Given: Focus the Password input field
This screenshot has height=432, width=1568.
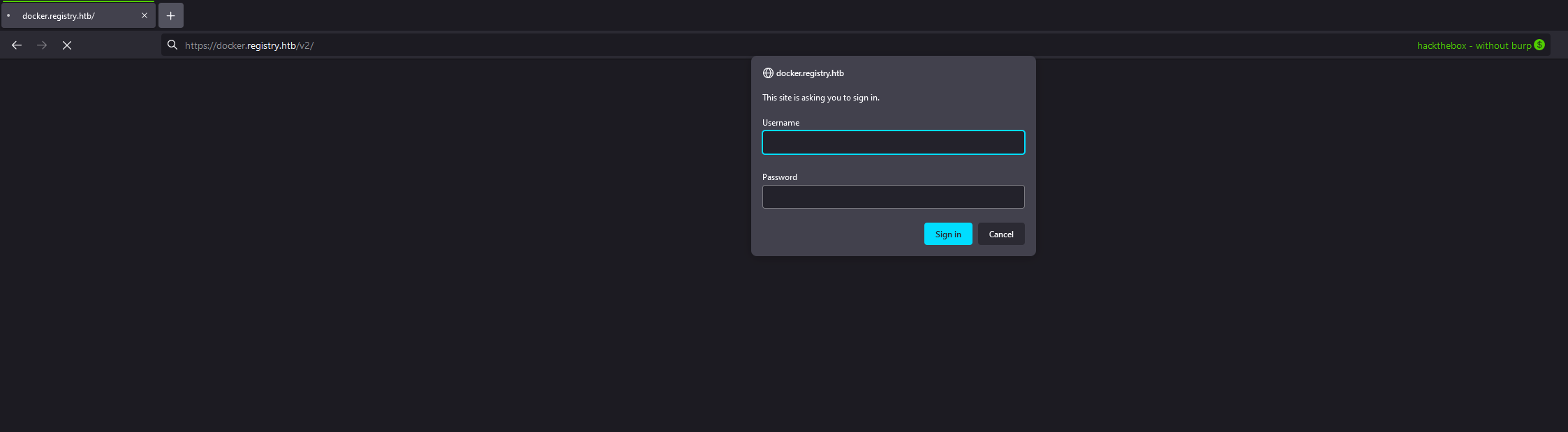Looking at the screenshot, I should tap(893, 197).
